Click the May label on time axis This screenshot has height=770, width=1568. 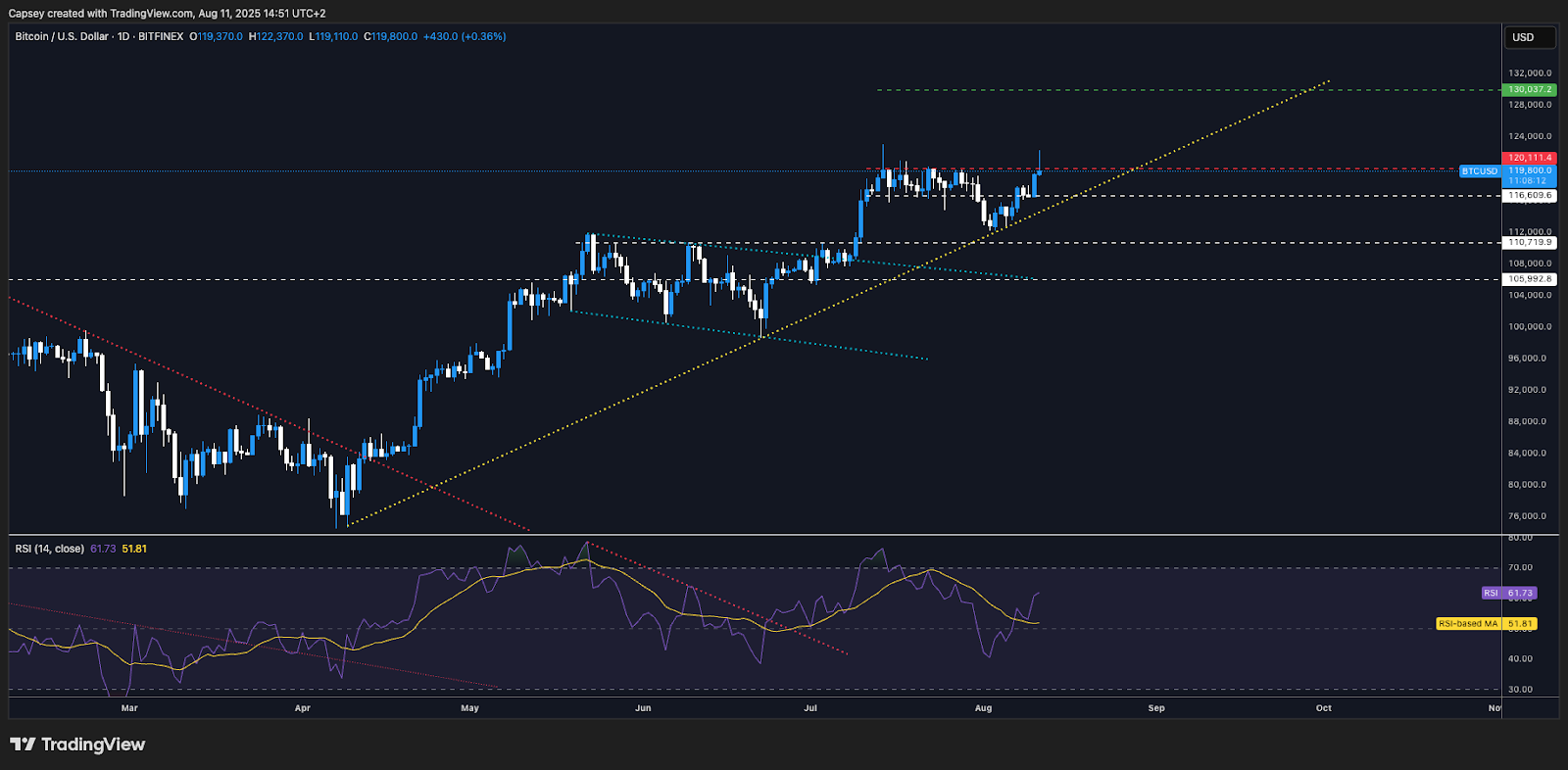pos(469,708)
